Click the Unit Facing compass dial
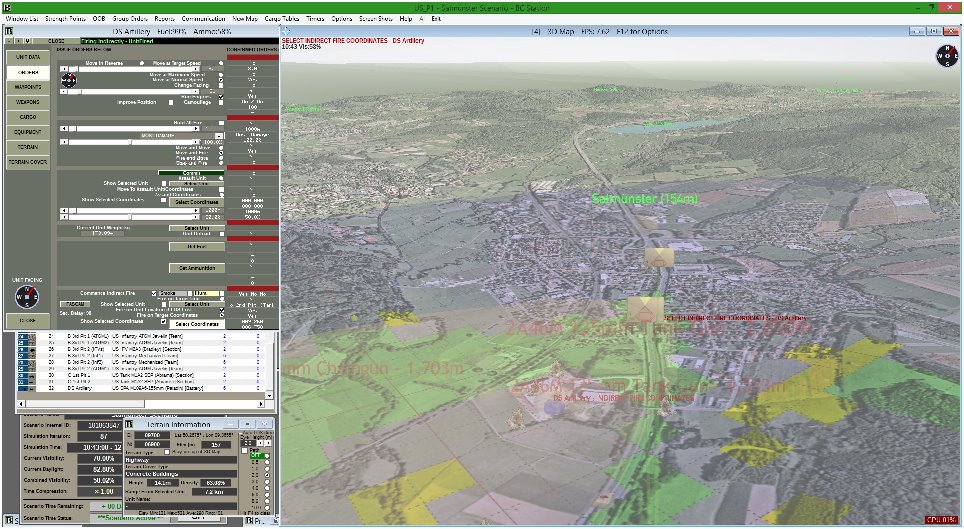The height and width of the screenshot is (529, 964). 27,297
